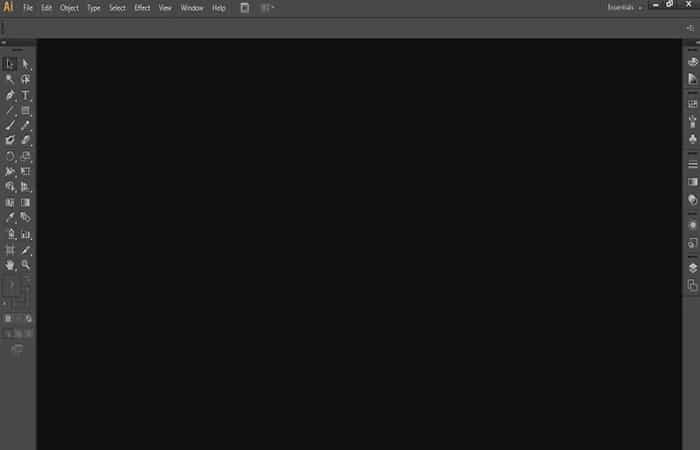Open the View menu

[165, 8]
